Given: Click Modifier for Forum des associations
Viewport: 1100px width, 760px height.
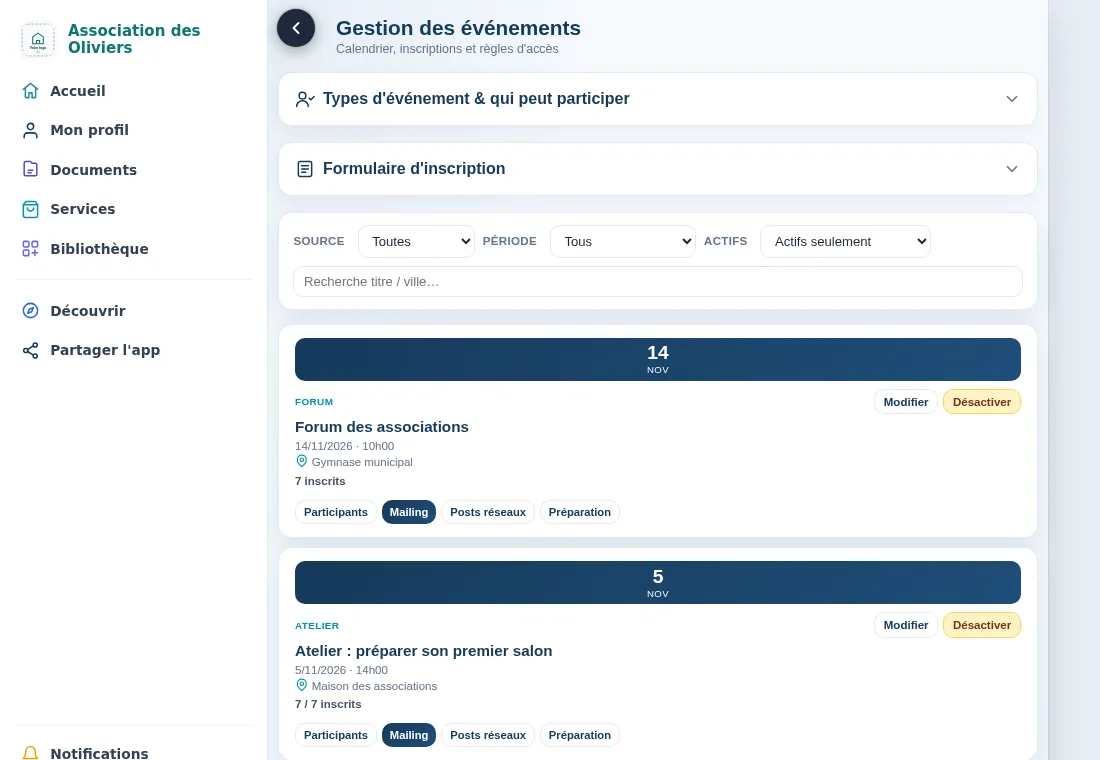Looking at the screenshot, I should pyautogui.click(x=905, y=402).
